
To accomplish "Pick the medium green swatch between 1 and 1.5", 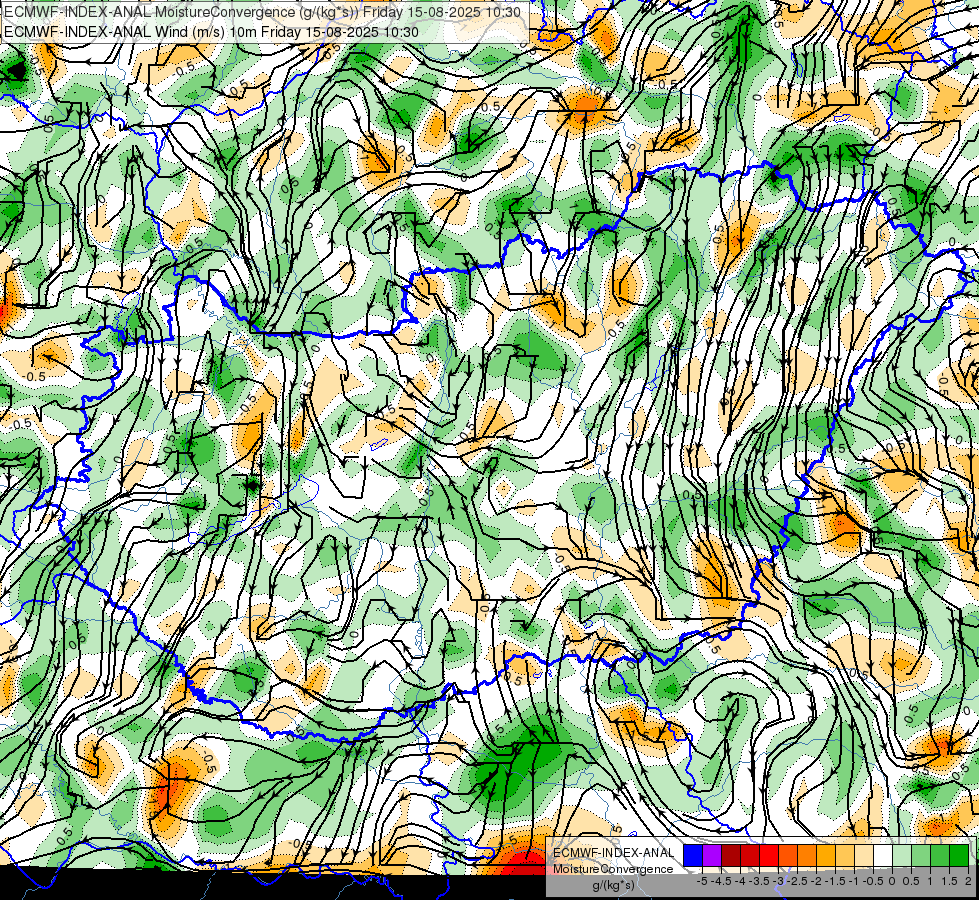I will 940,855.
